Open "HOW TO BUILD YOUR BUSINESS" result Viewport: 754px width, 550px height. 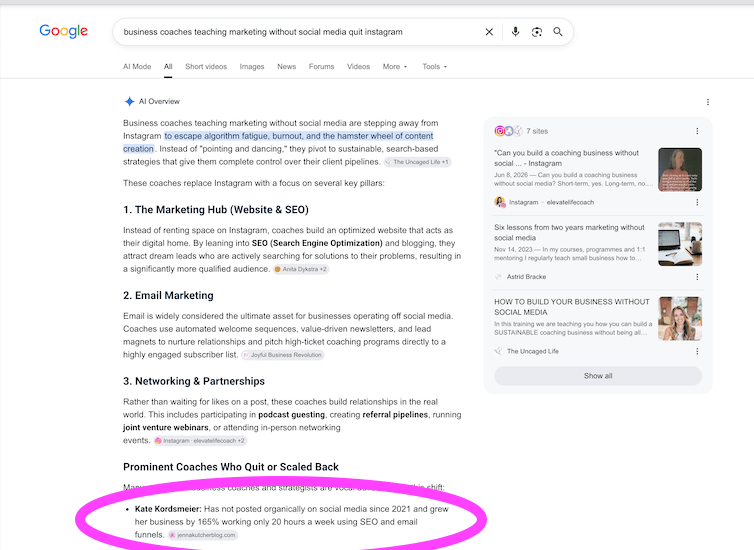571,307
